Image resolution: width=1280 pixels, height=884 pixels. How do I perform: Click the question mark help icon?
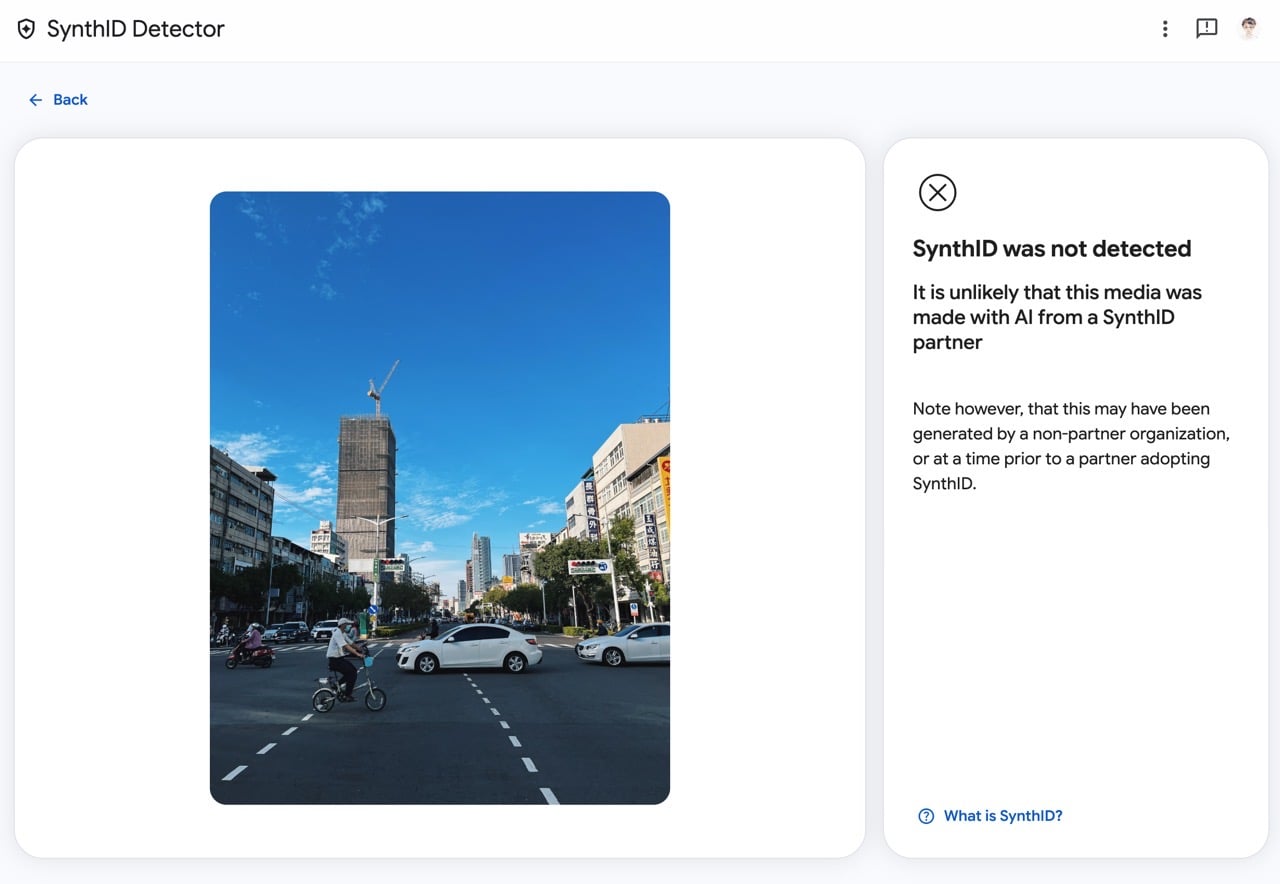tap(926, 816)
